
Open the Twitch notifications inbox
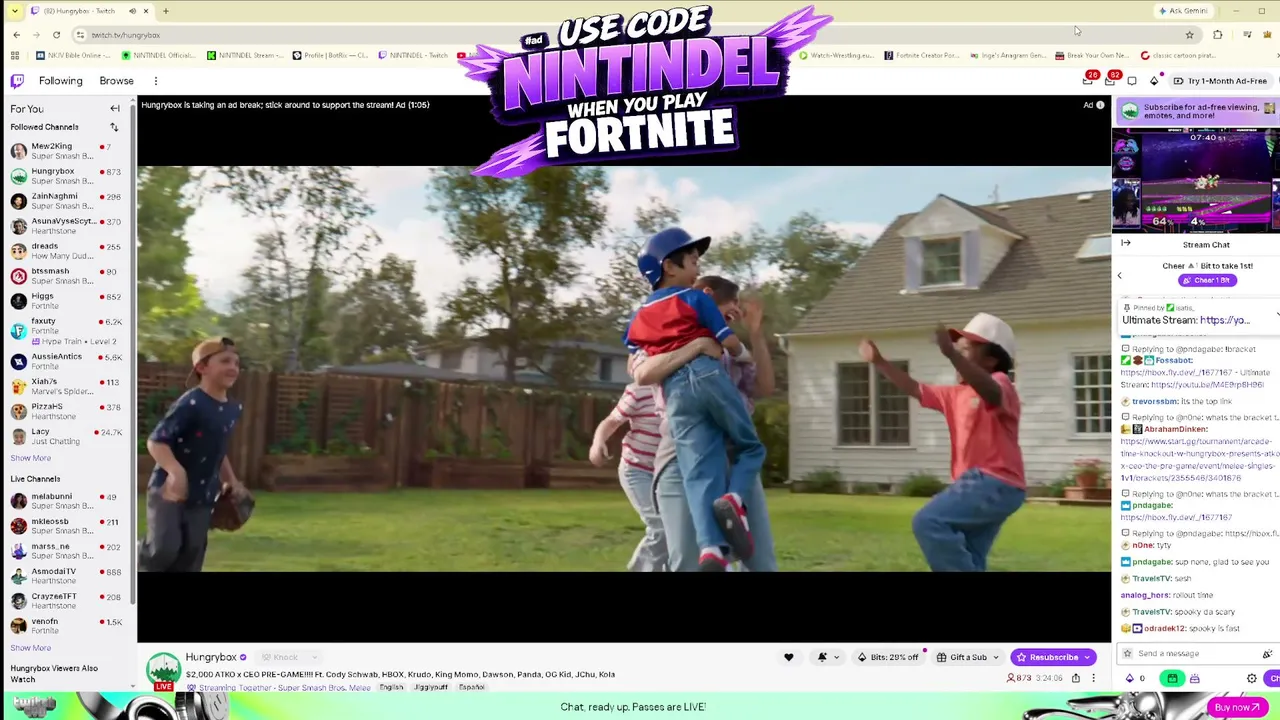[x=1110, y=80]
